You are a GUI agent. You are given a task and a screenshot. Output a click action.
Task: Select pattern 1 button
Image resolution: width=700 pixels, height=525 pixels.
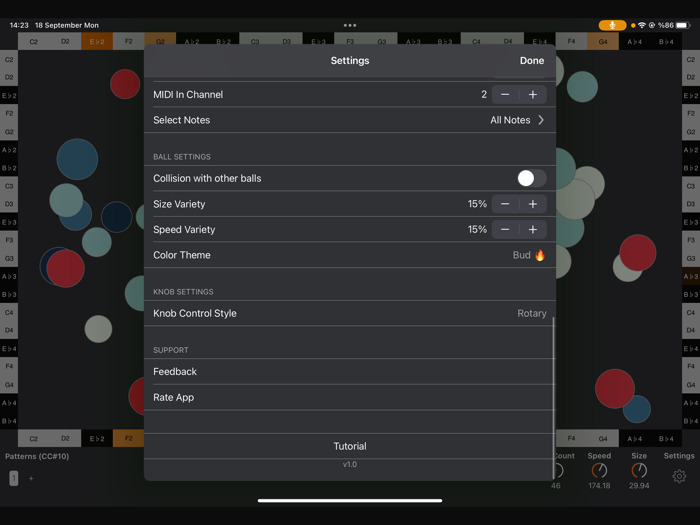(x=14, y=478)
